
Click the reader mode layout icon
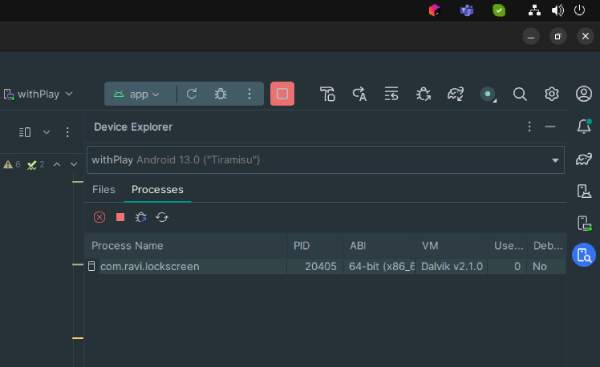tap(25, 132)
